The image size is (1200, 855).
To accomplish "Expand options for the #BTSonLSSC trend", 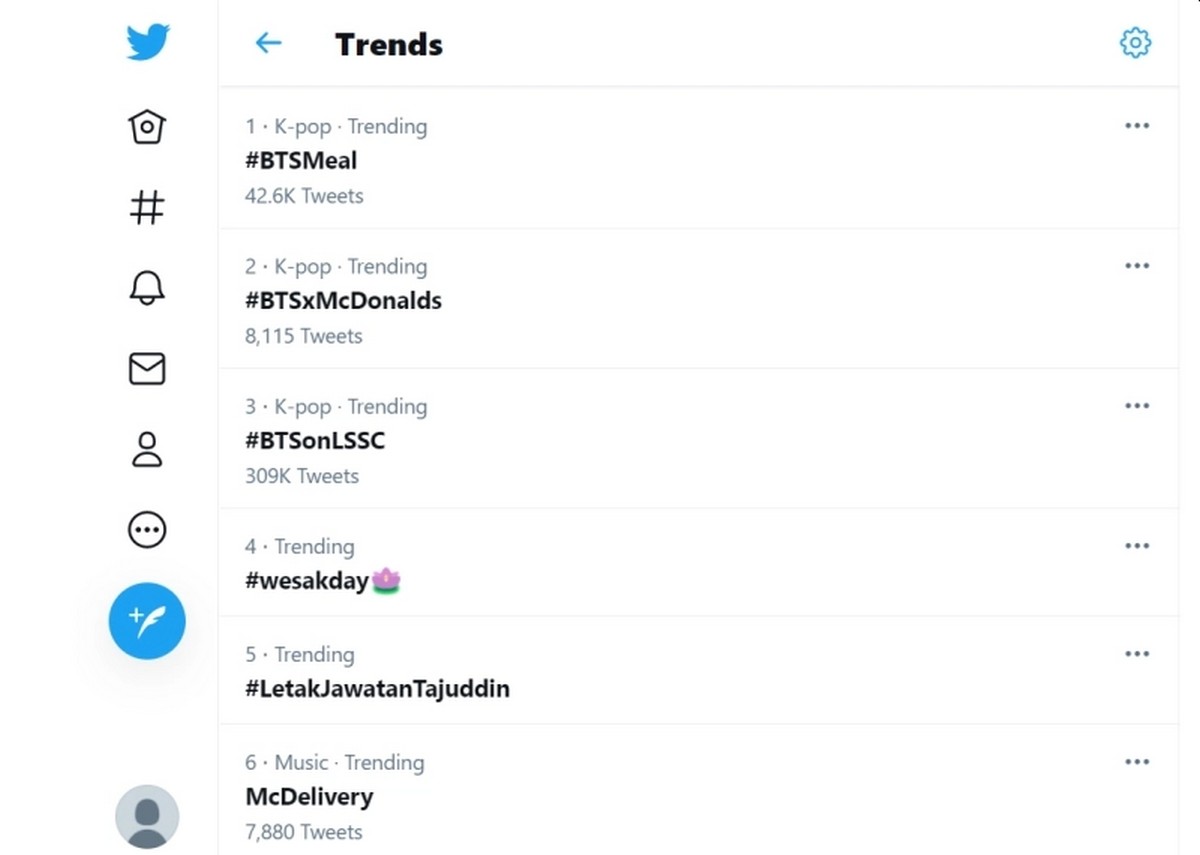I will point(1137,406).
